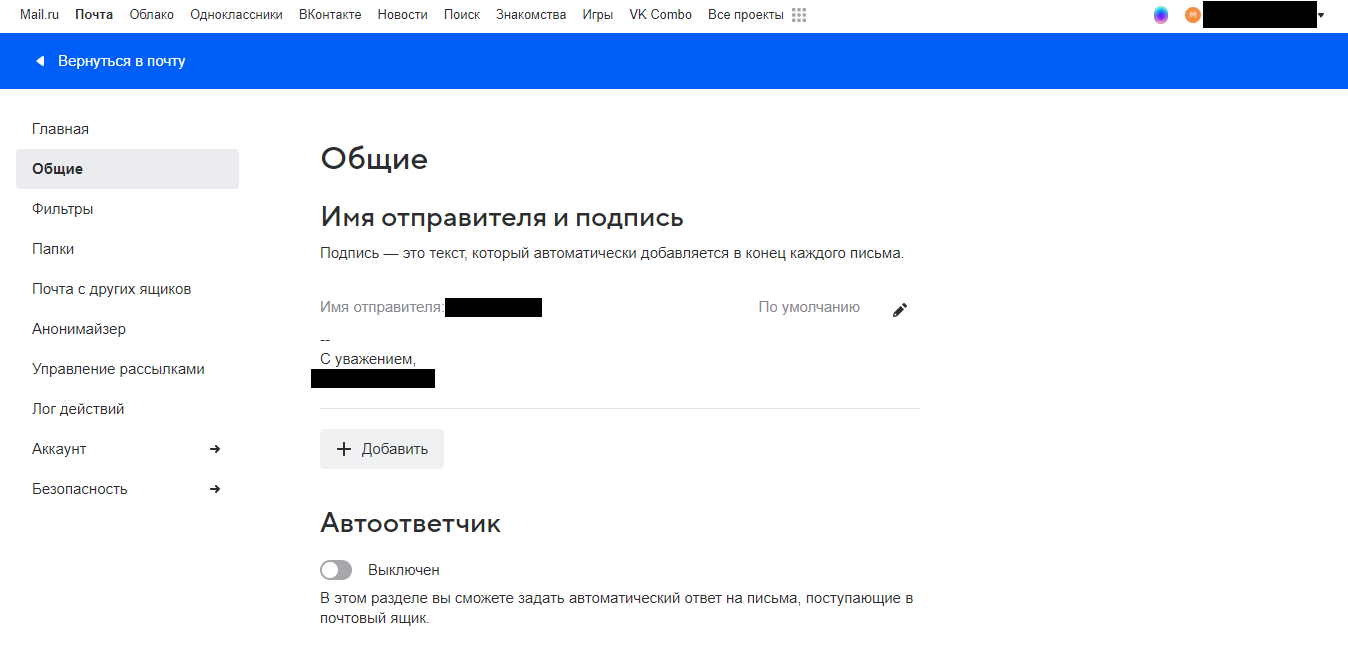This screenshot has height=648, width=1348.
Task: Click the back arrow beside 'Вернуться в почту'
Action: coord(40,60)
